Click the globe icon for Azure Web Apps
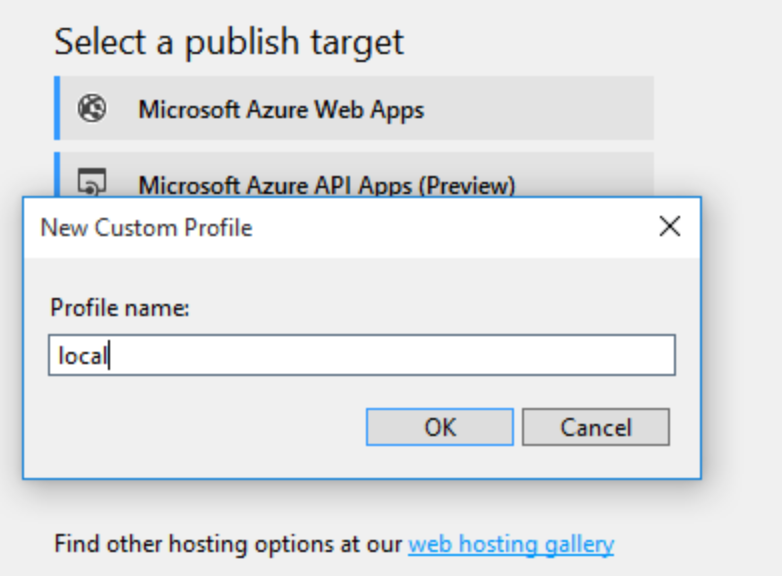 (92, 108)
